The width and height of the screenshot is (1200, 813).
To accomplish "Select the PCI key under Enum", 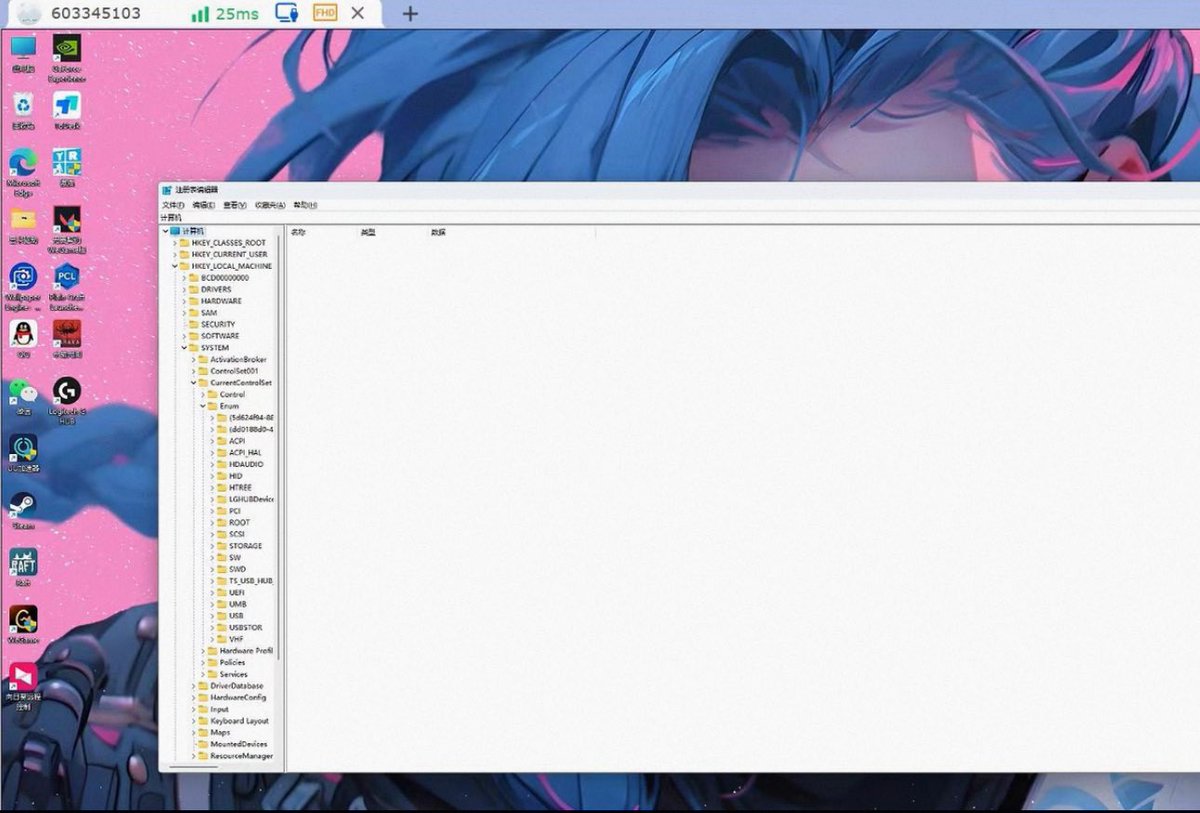I will pyautogui.click(x=235, y=511).
